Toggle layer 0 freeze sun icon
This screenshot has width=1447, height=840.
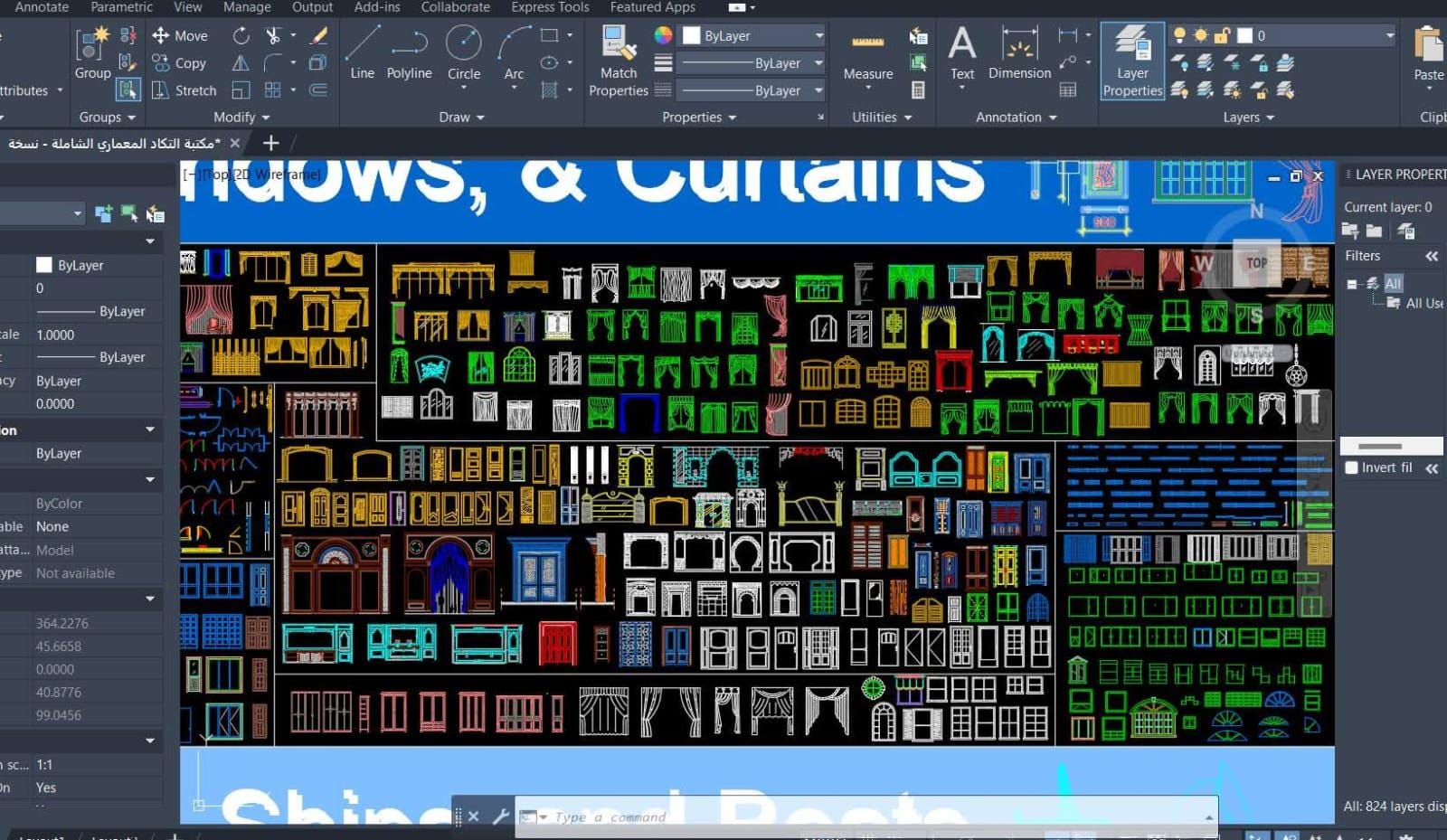click(x=1201, y=35)
